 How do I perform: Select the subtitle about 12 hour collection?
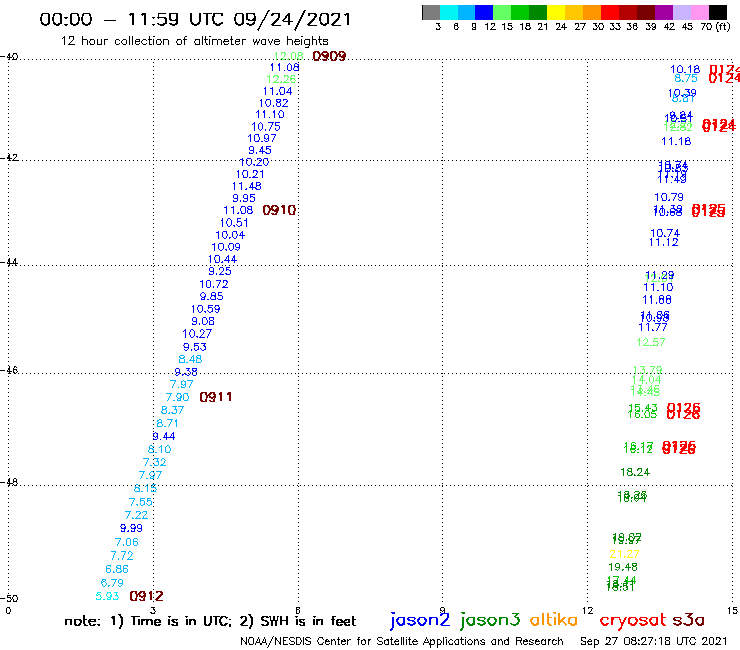(x=194, y=41)
